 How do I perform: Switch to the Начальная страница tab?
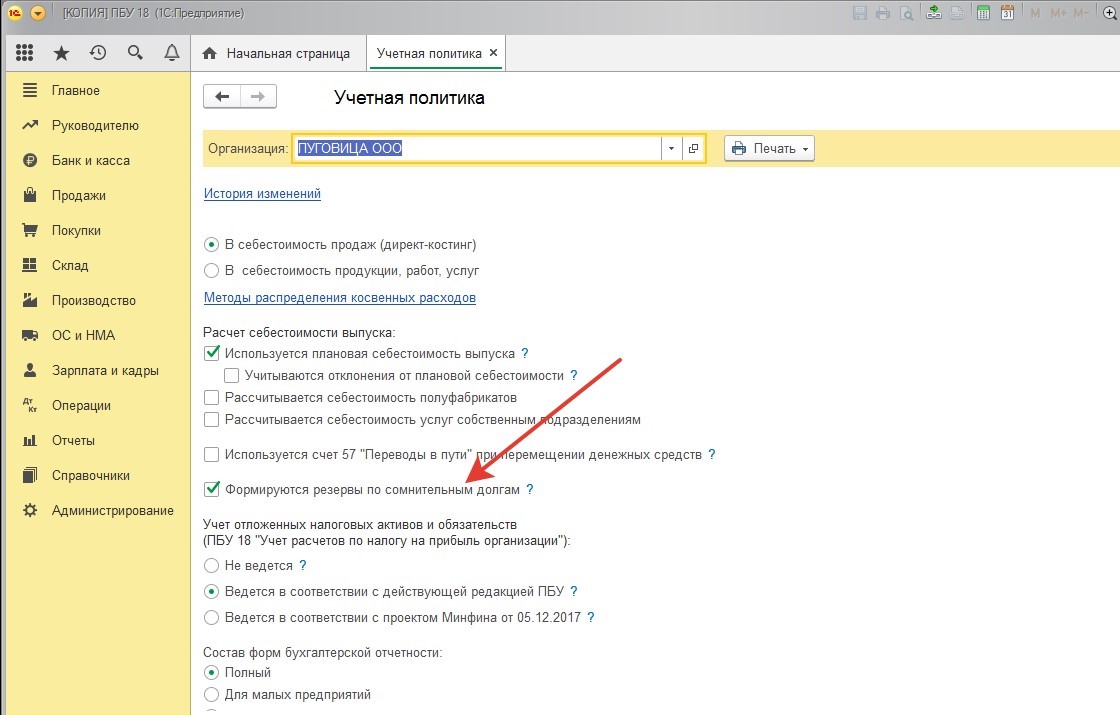(x=277, y=53)
